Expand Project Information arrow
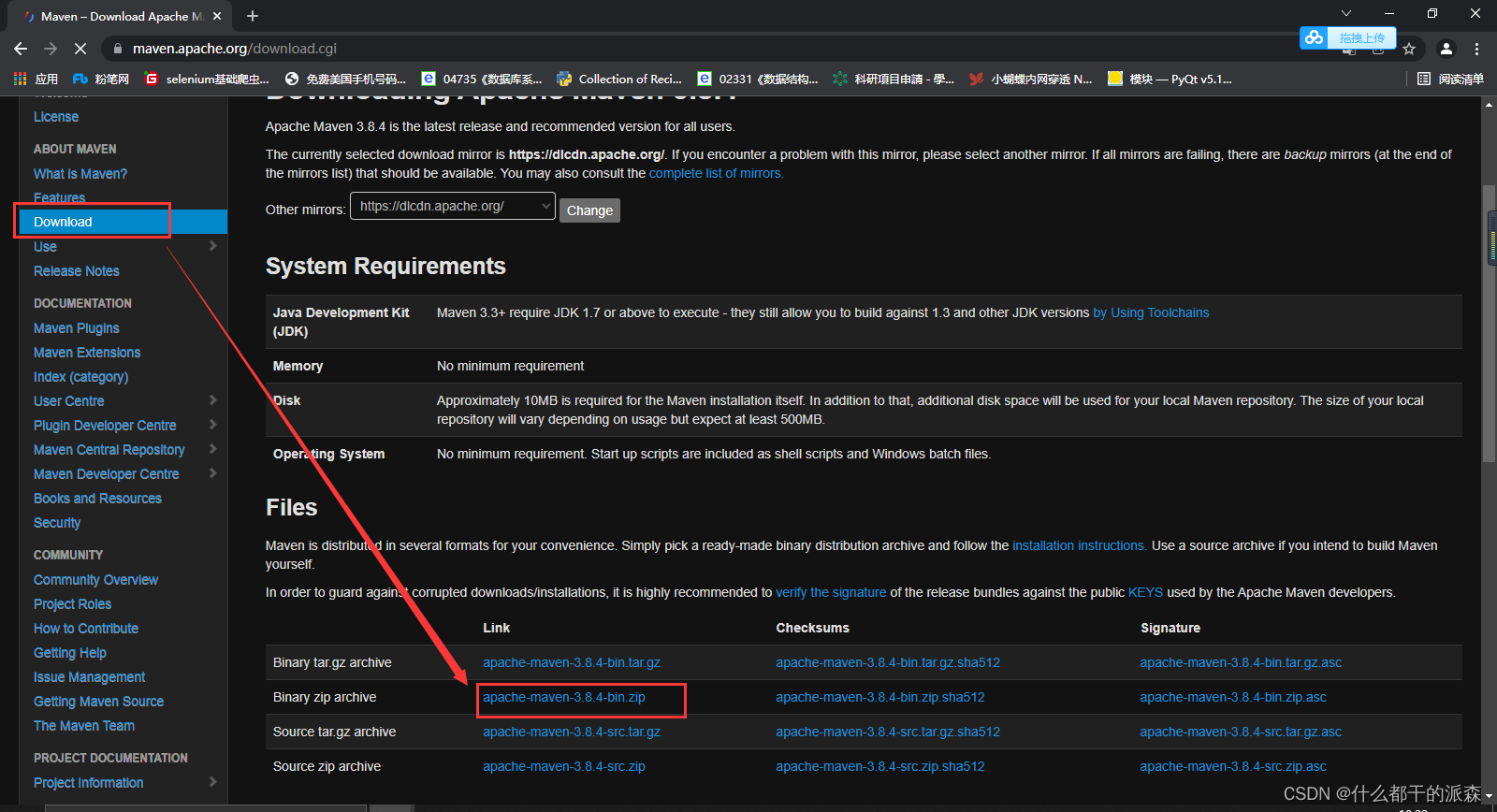Image resolution: width=1497 pixels, height=812 pixels. [x=213, y=782]
